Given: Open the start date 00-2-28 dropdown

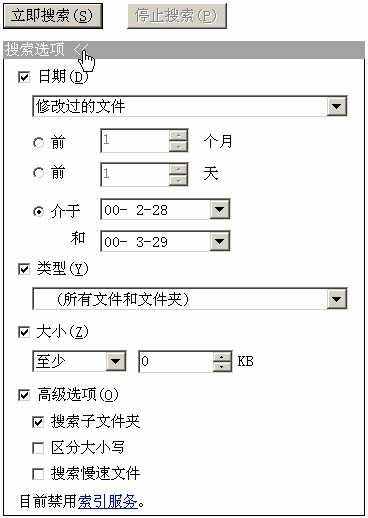Looking at the screenshot, I should pos(219,209).
